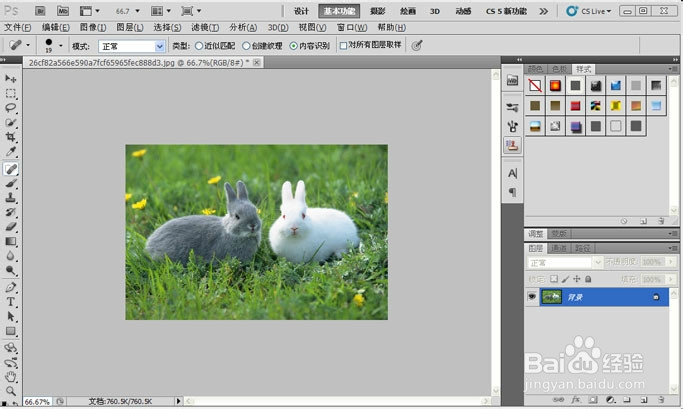Select the Type tool
This screenshot has height=409, width=683.
[x=10, y=302]
